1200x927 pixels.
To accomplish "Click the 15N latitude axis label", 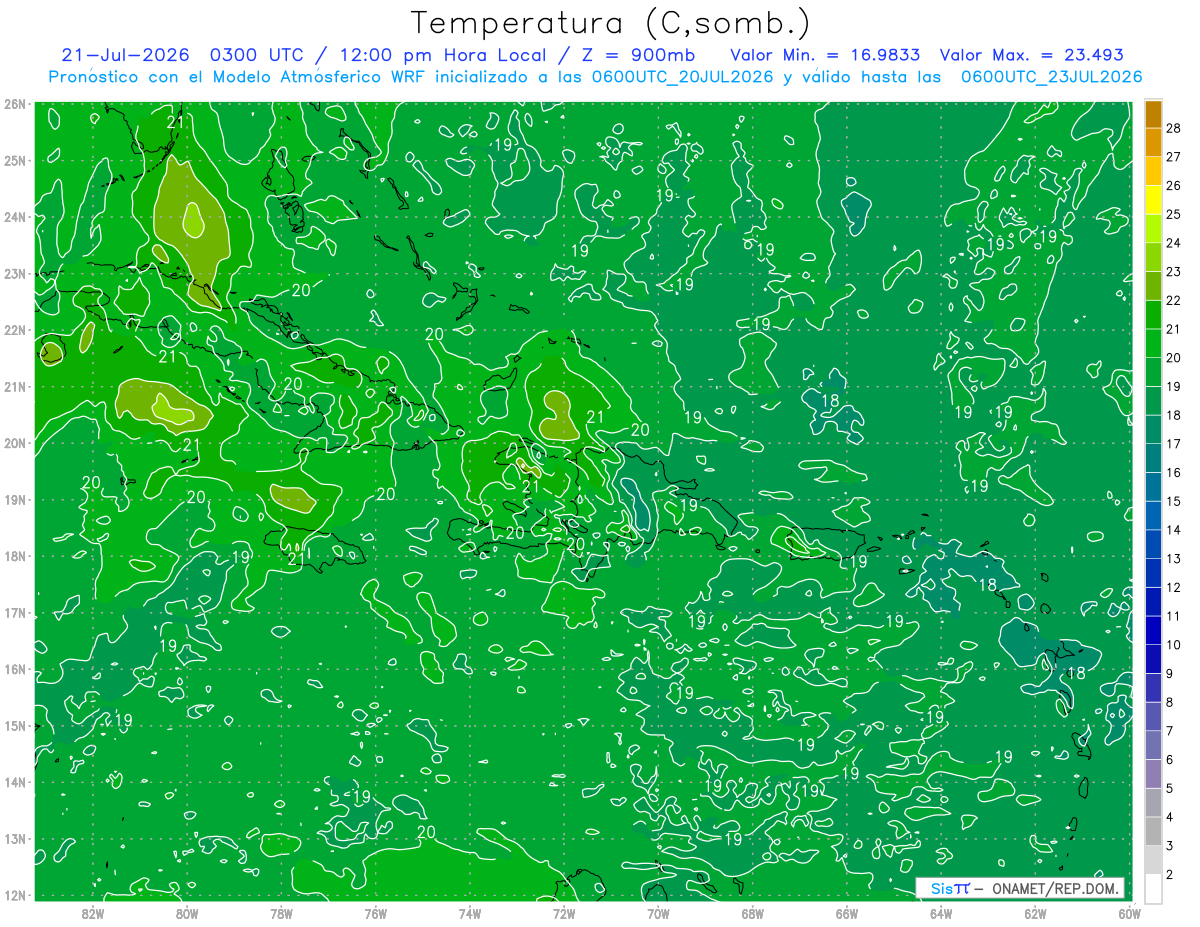I will point(14,725).
